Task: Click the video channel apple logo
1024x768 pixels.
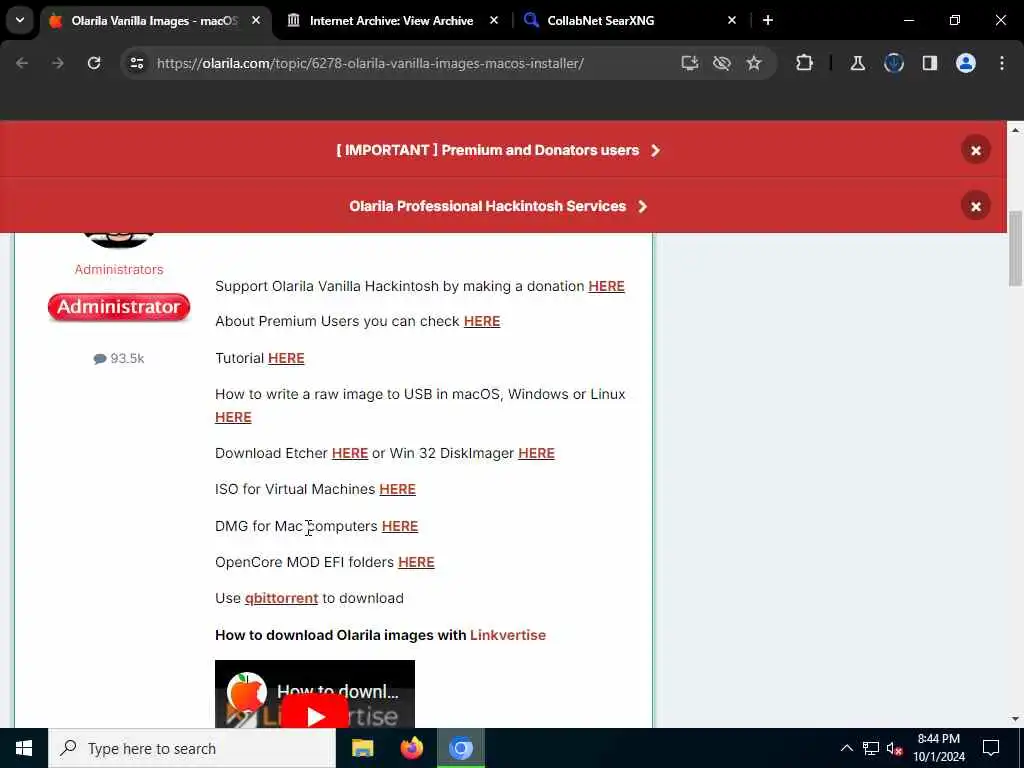Action: click(246, 692)
